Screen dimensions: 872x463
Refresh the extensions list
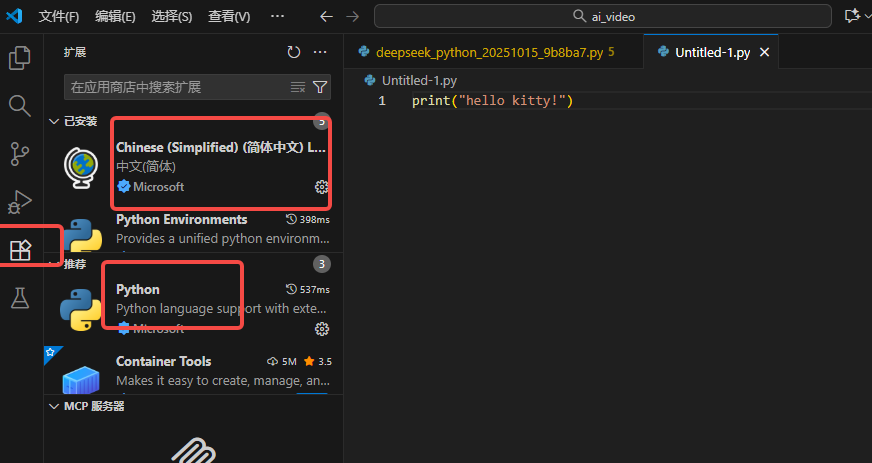294,52
